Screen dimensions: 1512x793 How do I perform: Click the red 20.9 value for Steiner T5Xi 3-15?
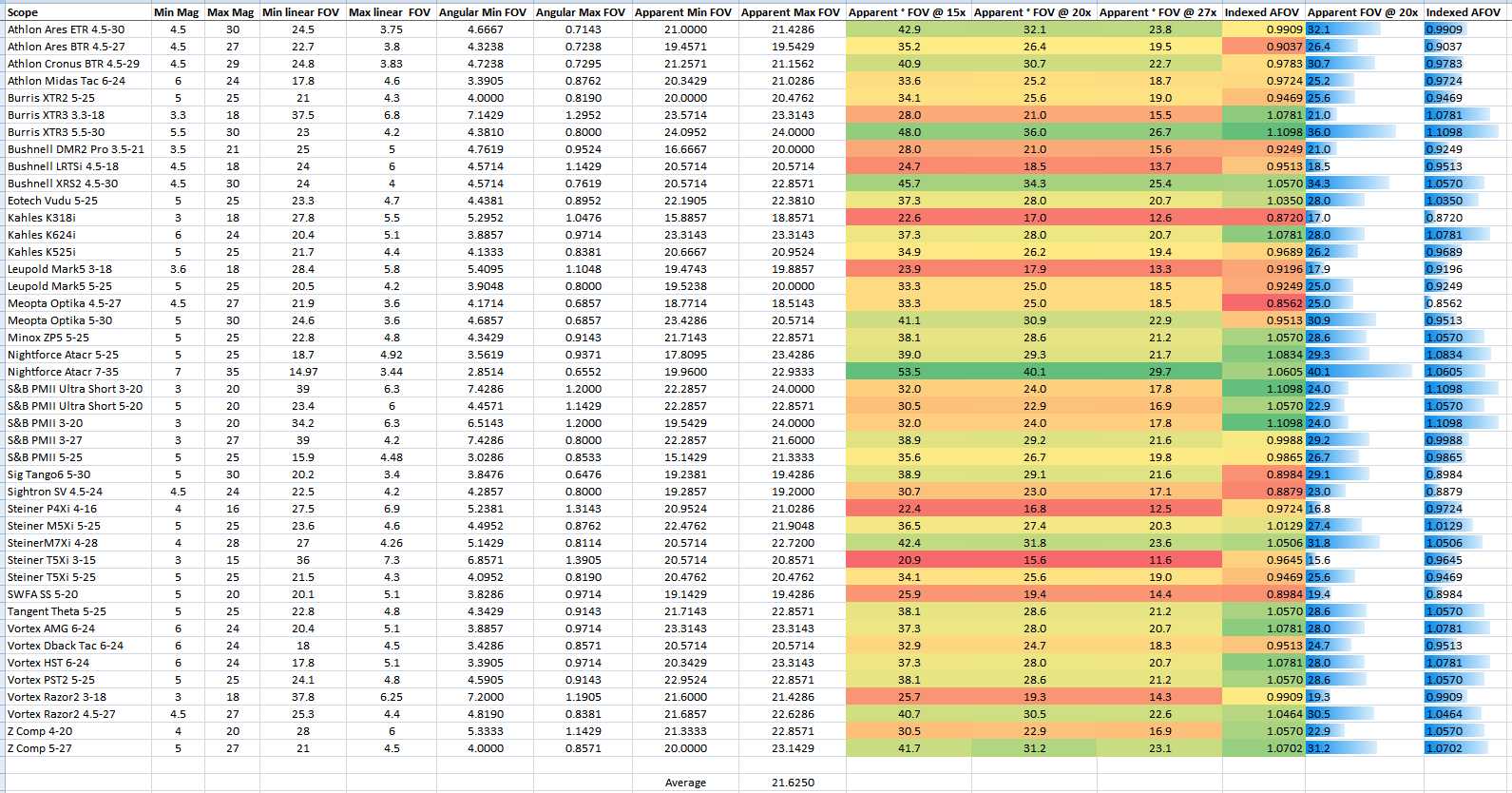[909, 560]
